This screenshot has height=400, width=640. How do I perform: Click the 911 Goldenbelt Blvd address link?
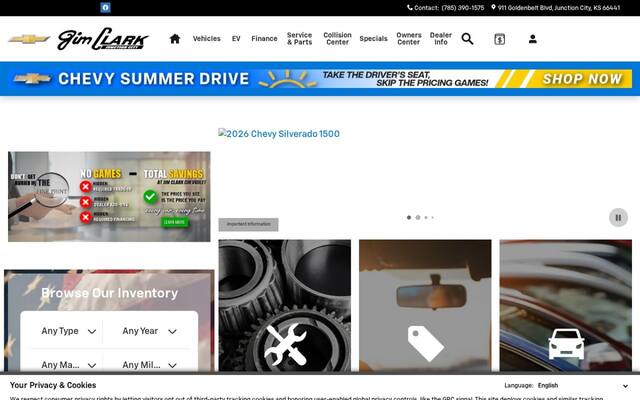click(x=558, y=8)
